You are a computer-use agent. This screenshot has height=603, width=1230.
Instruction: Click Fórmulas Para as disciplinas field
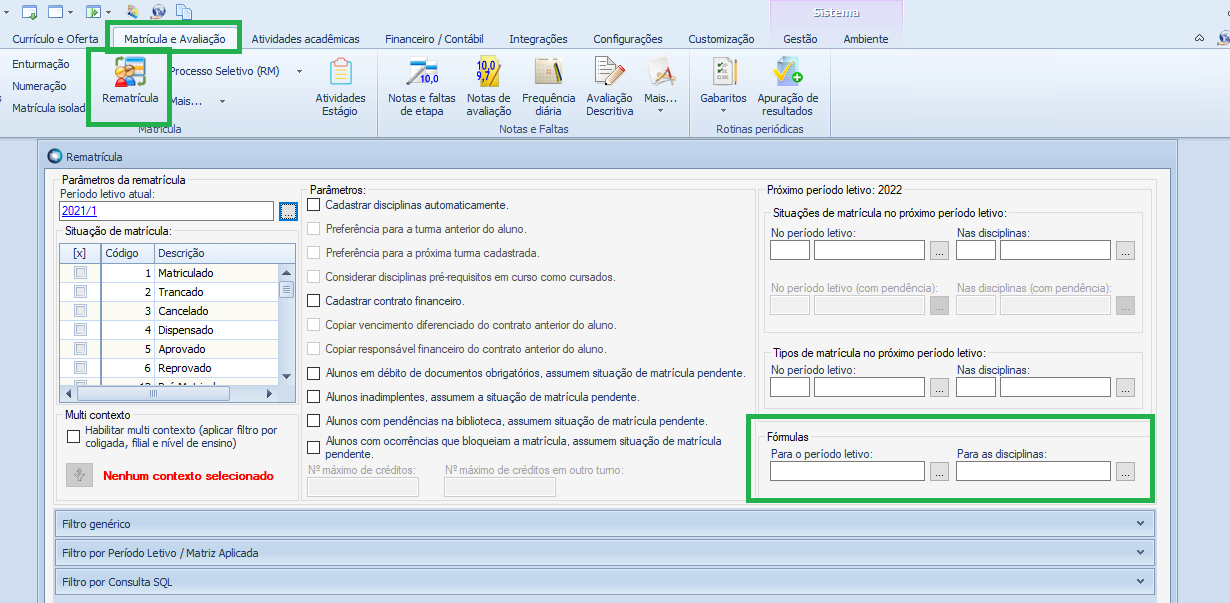tap(1033, 472)
